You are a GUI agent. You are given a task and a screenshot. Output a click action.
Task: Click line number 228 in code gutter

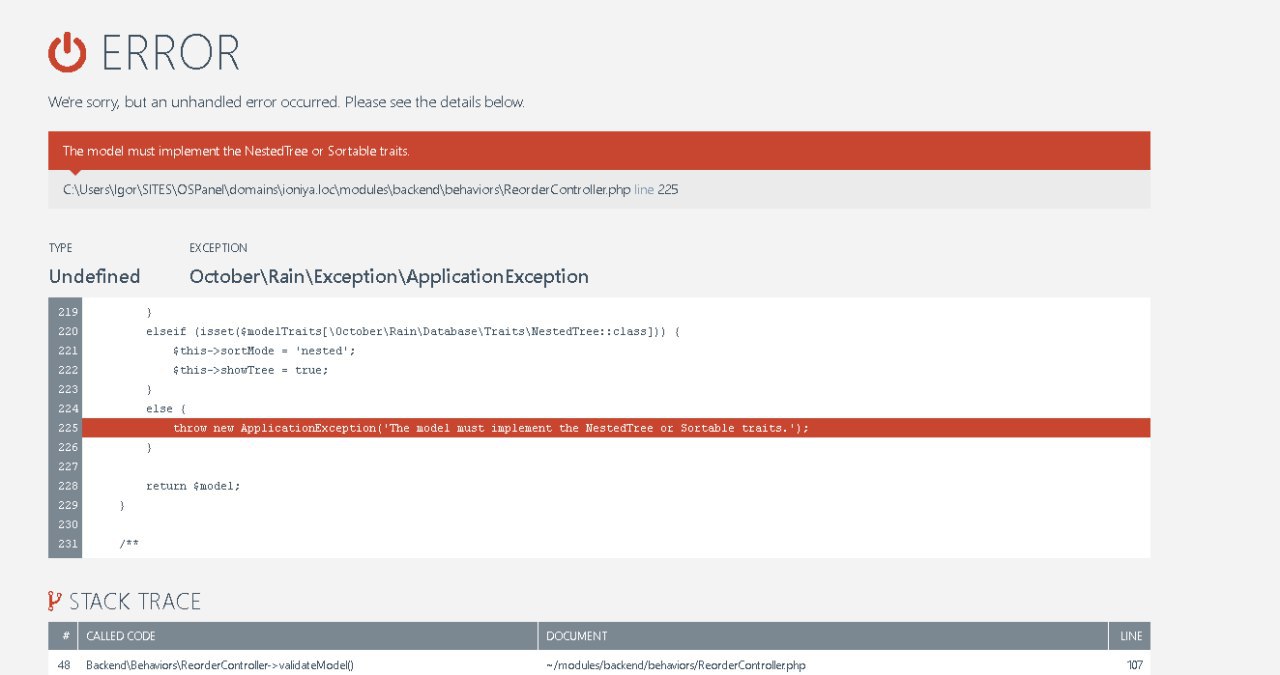[x=68, y=486]
